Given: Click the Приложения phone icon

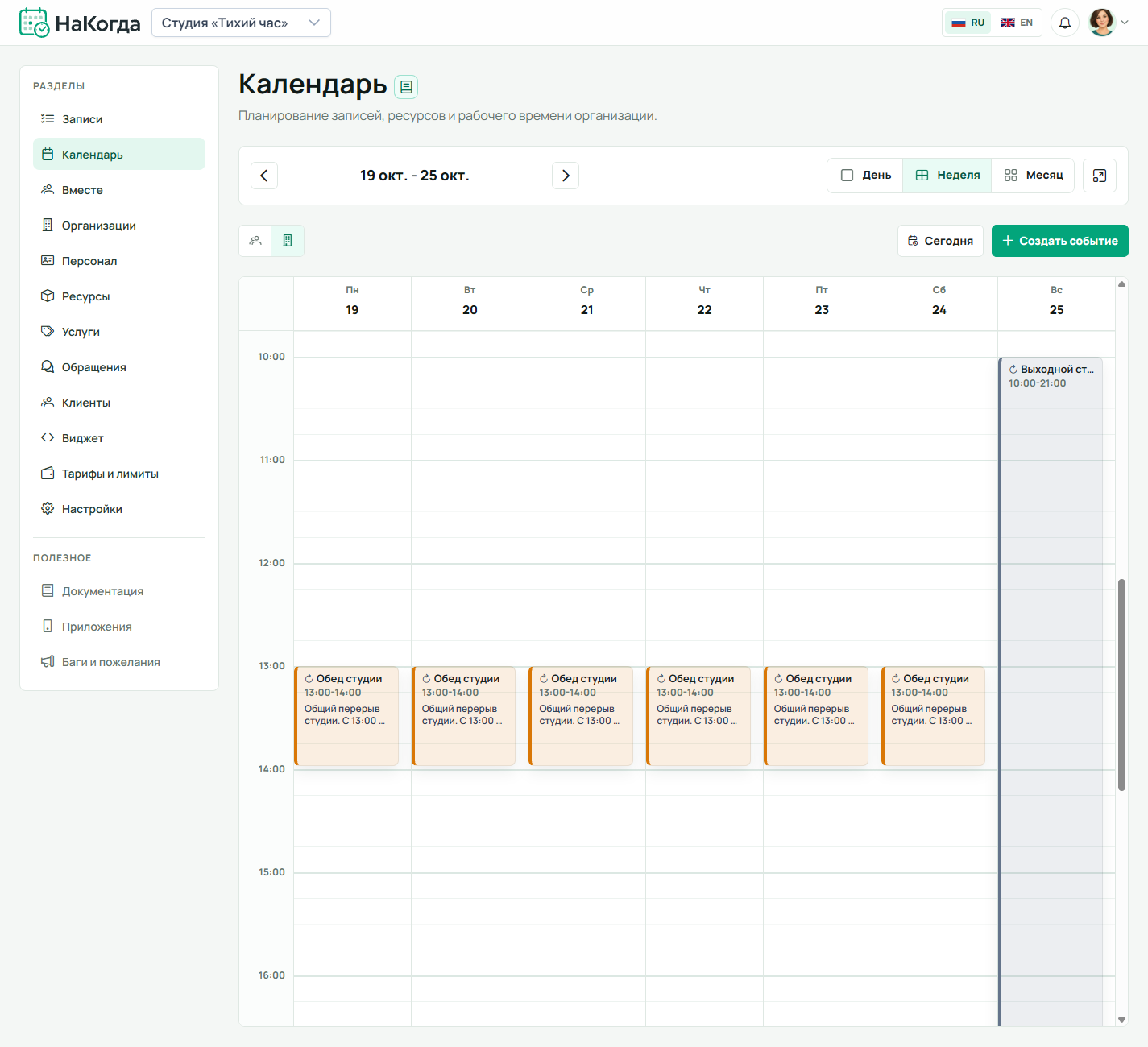Looking at the screenshot, I should [x=48, y=626].
